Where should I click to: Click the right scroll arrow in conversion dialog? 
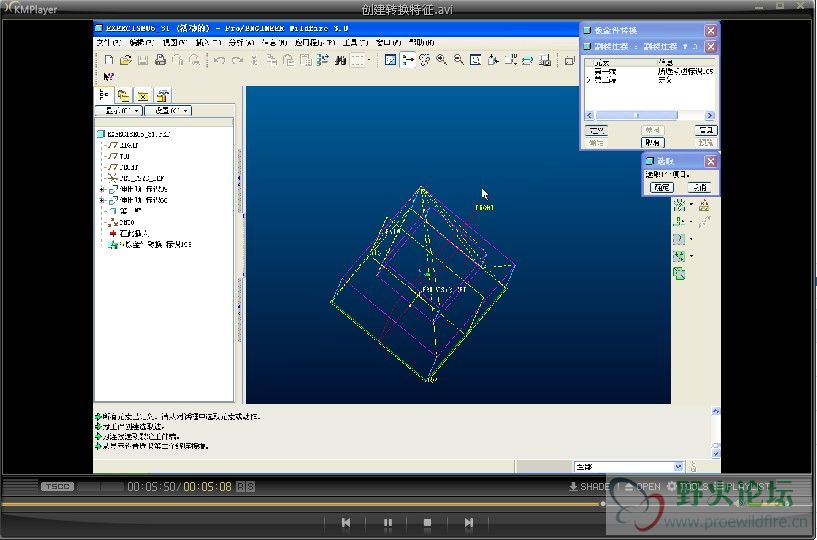(x=710, y=115)
